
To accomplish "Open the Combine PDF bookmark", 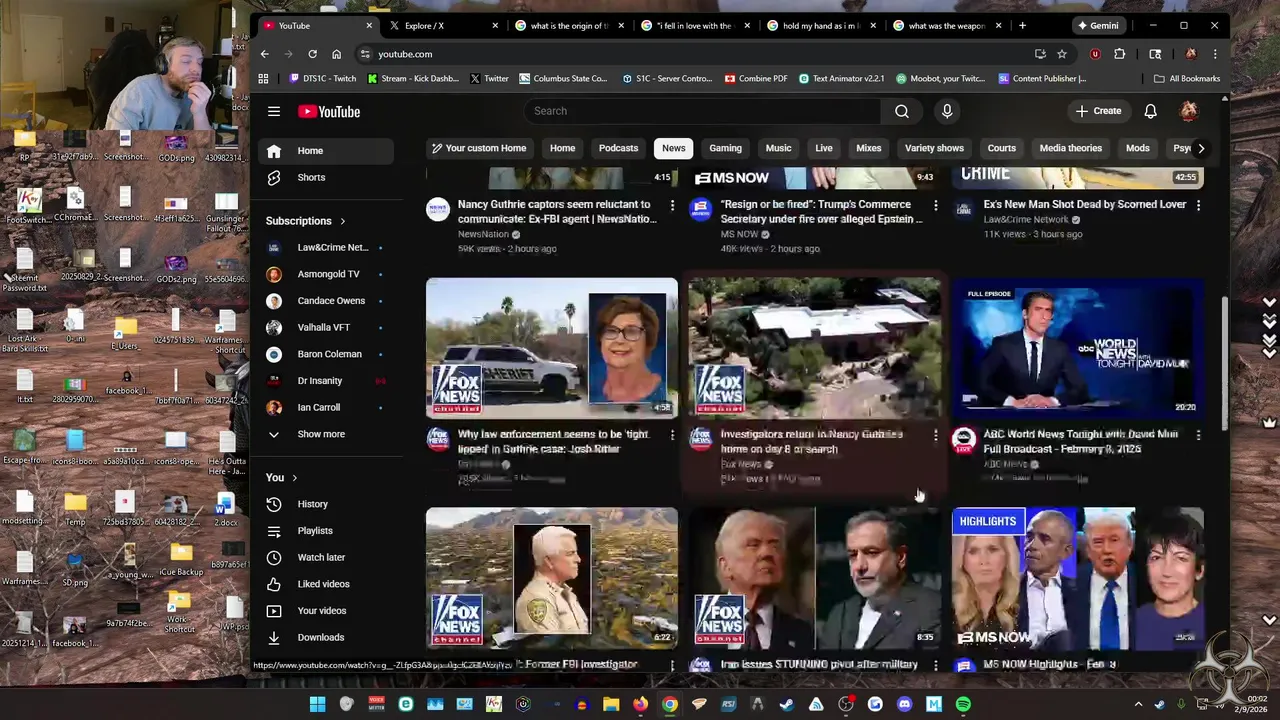I will [x=756, y=78].
